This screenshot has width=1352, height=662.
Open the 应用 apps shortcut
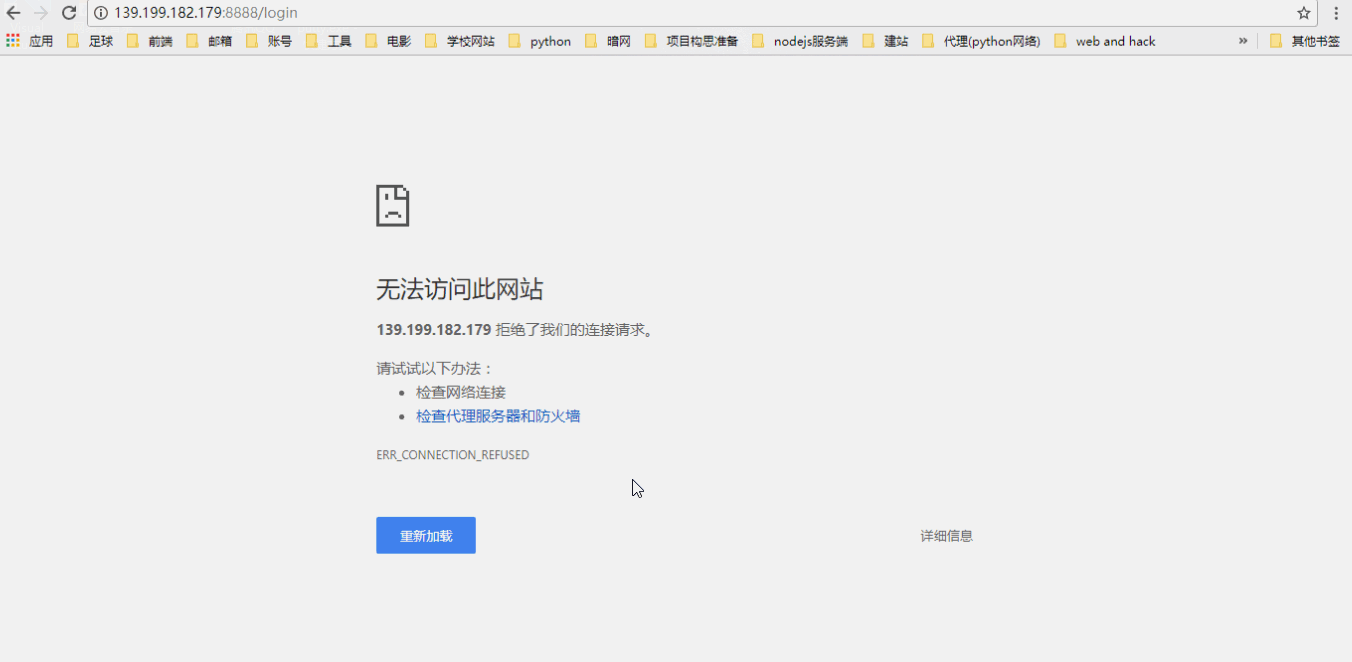pyautogui.click(x=29, y=41)
